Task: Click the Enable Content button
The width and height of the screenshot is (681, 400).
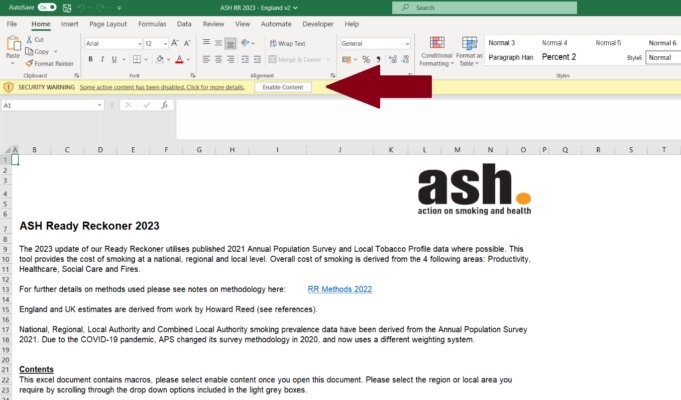Action: coord(283,87)
